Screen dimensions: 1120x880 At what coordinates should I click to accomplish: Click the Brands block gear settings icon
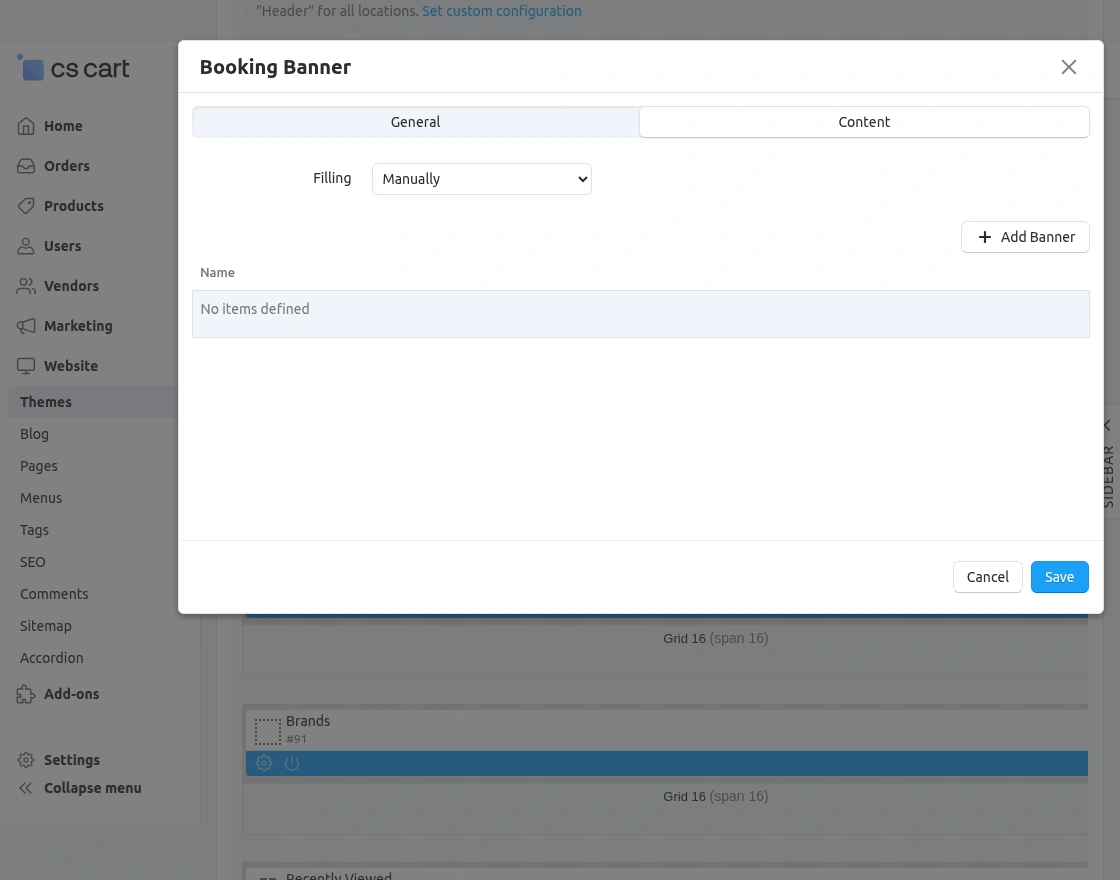(264, 763)
